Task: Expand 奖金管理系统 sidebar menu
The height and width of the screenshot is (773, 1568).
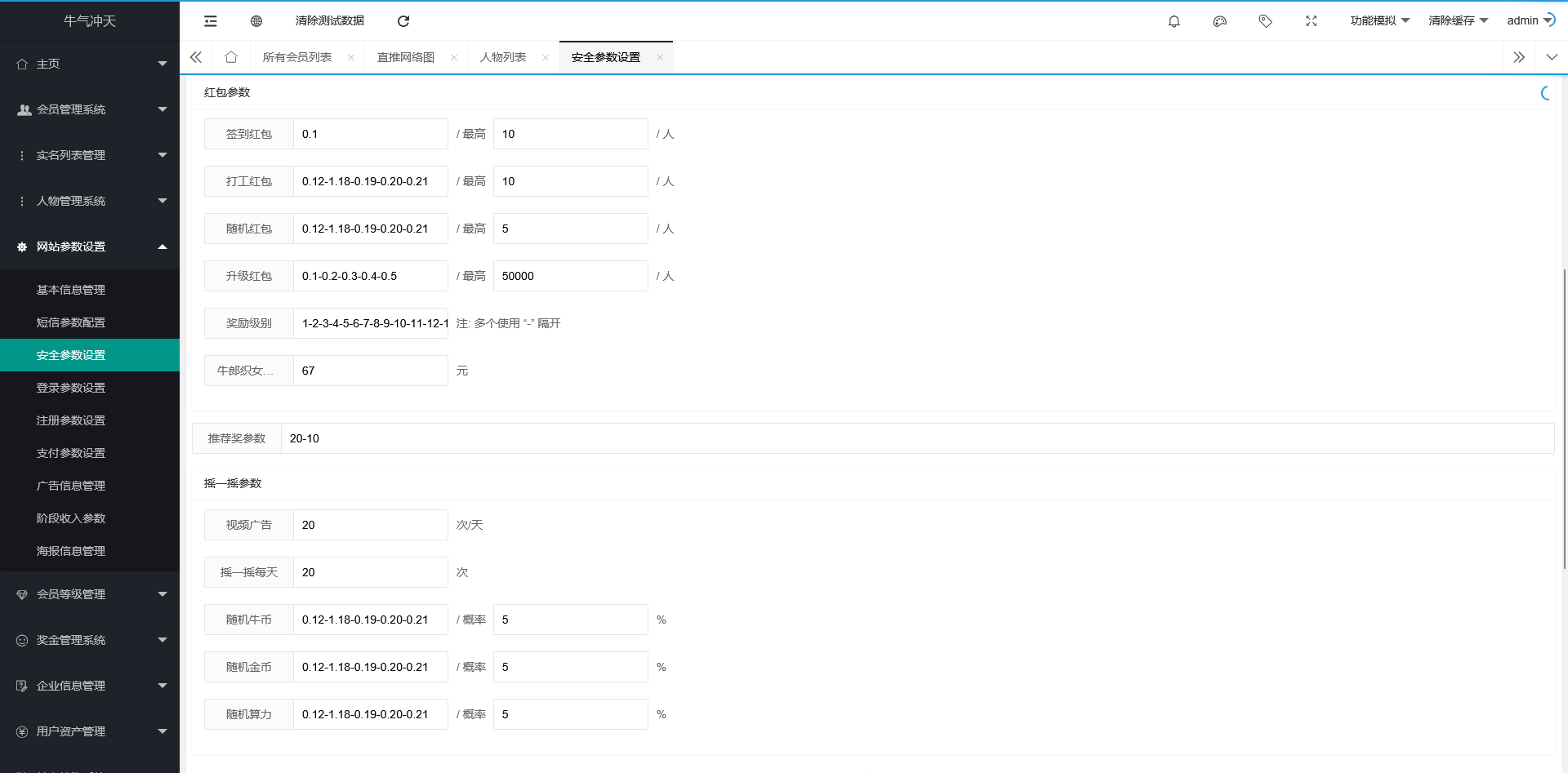Action: point(90,640)
